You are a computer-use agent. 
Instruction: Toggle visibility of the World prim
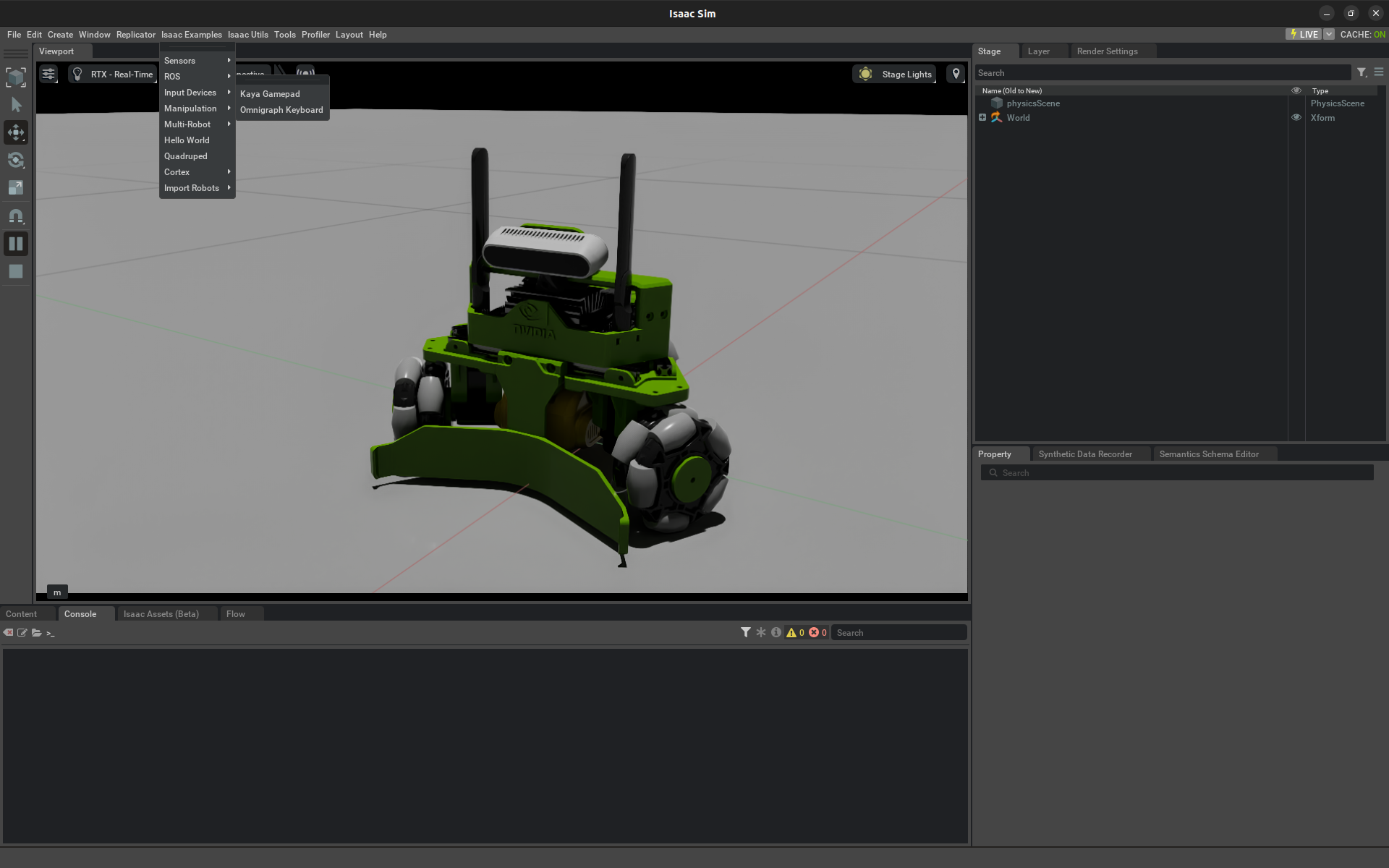click(x=1296, y=117)
